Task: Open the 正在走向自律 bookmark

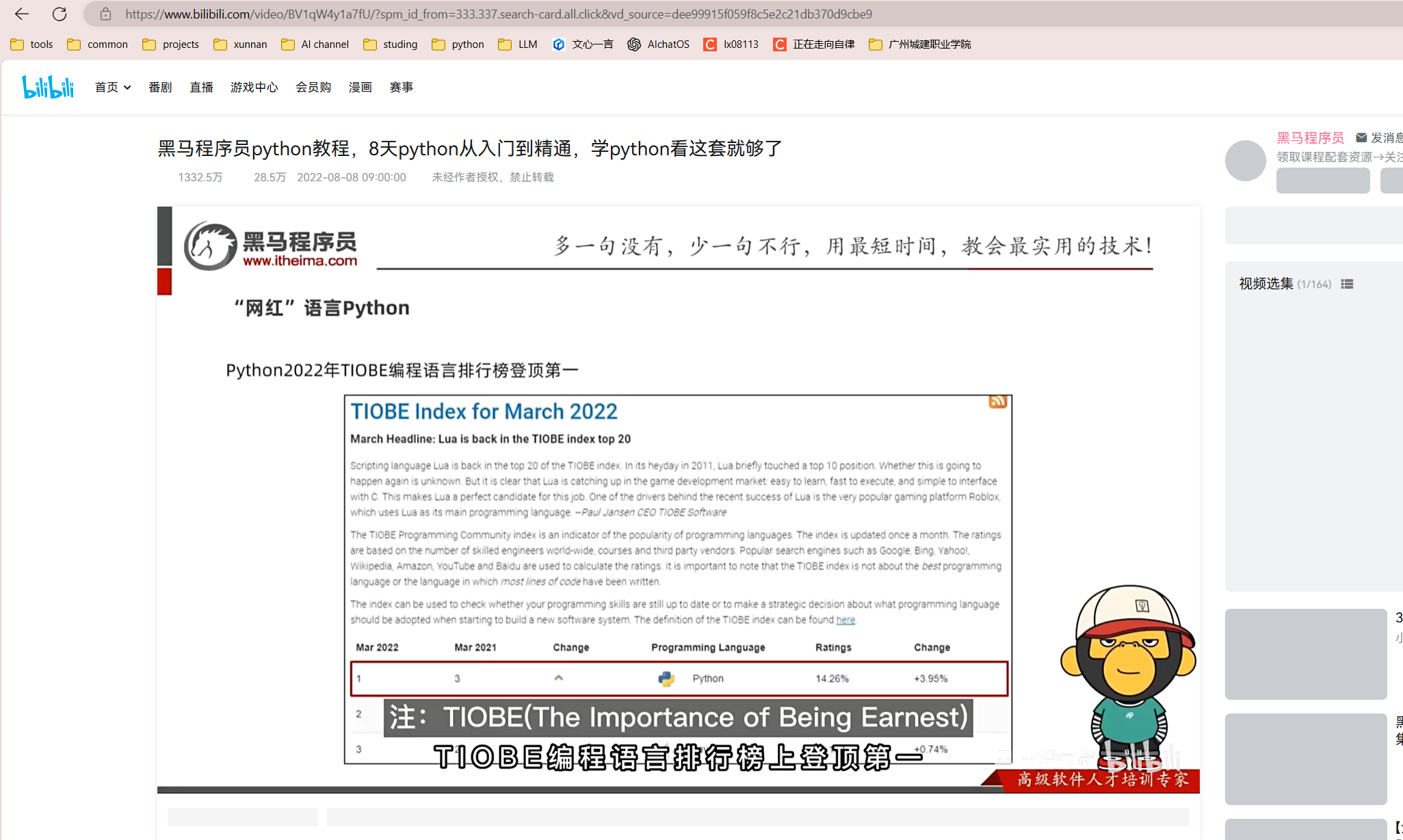Action: [814, 44]
